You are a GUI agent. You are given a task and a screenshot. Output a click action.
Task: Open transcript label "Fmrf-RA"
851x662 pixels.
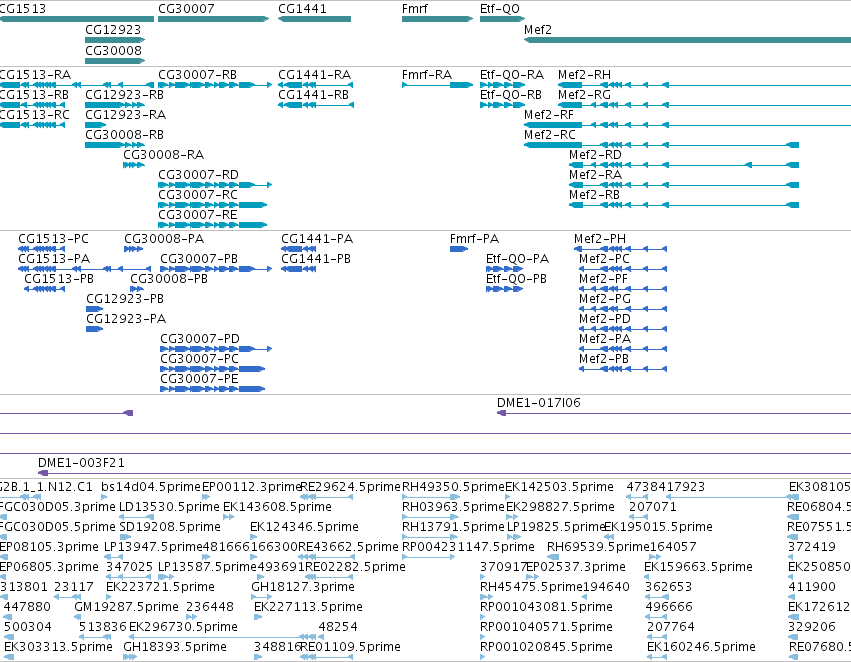click(427, 75)
